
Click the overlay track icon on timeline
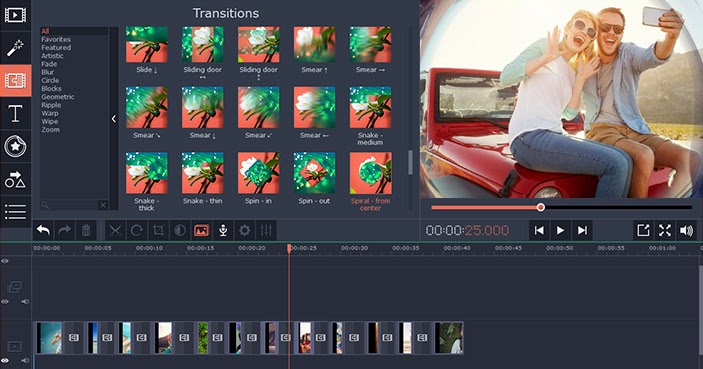[x=14, y=287]
